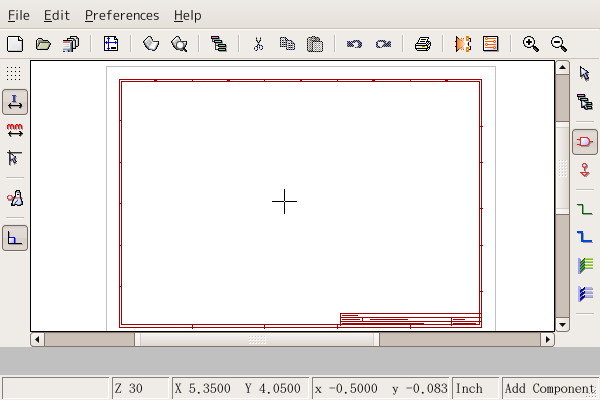
Task: Toggle orthogonal wire orientation button
Action: pyautogui.click(x=15, y=238)
